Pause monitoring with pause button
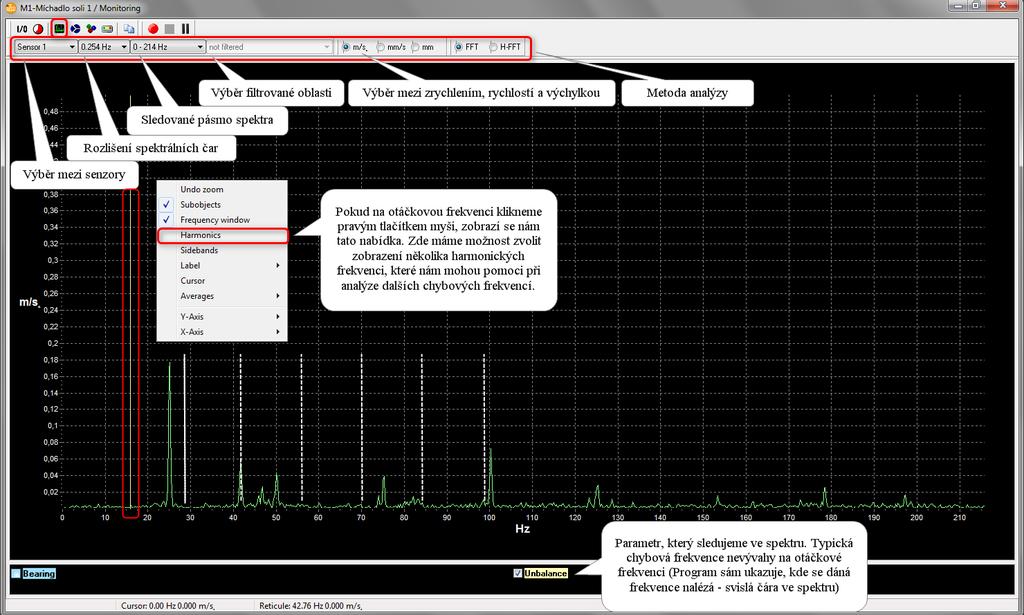1024x615 pixels. pyautogui.click(x=185, y=29)
